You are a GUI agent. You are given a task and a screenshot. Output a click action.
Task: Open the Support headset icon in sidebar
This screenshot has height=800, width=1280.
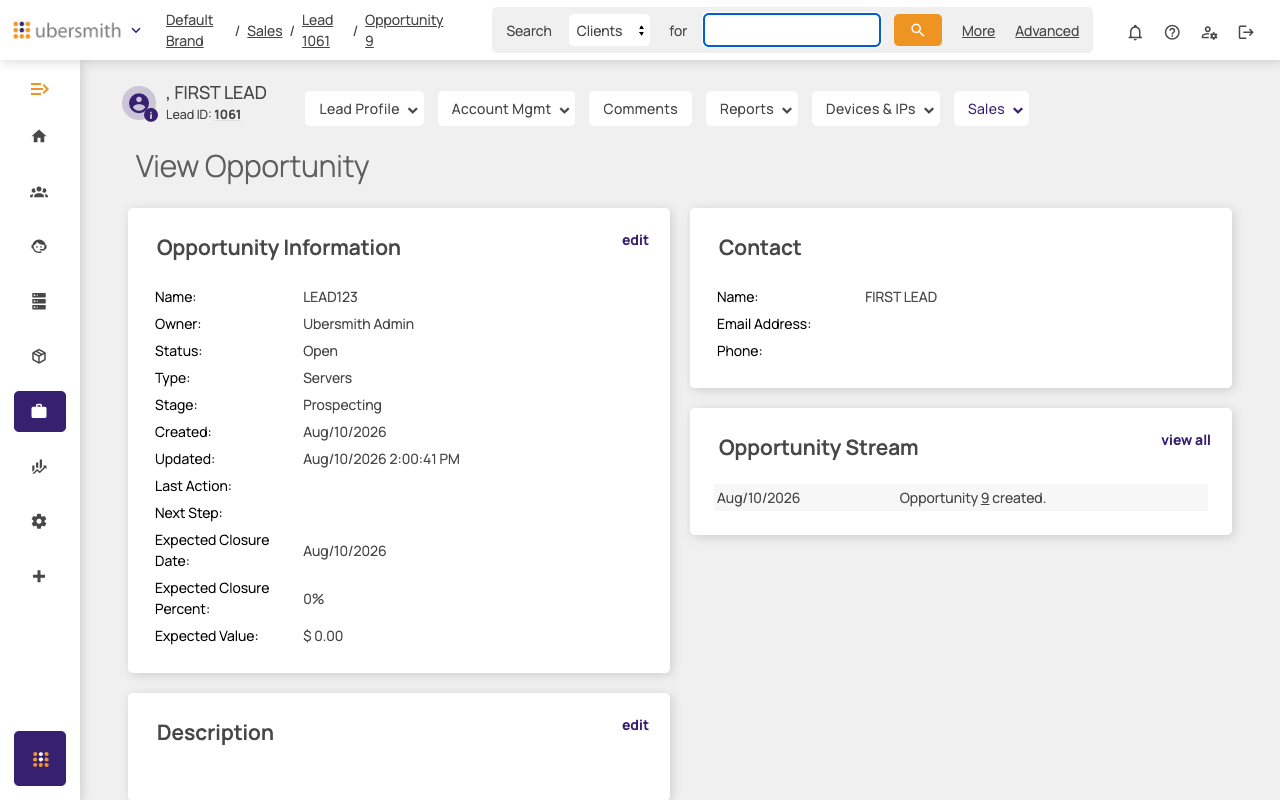39,246
